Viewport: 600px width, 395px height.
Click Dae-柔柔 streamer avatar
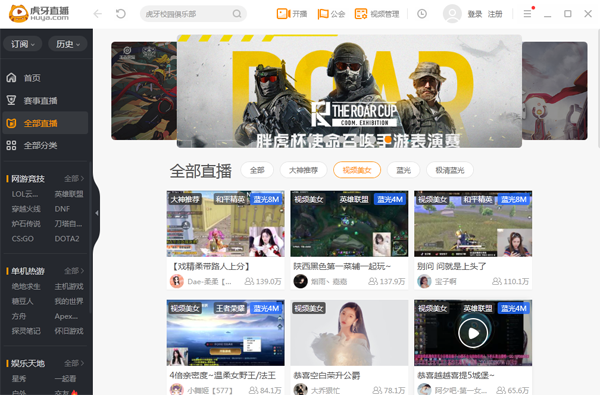pyautogui.click(x=177, y=281)
